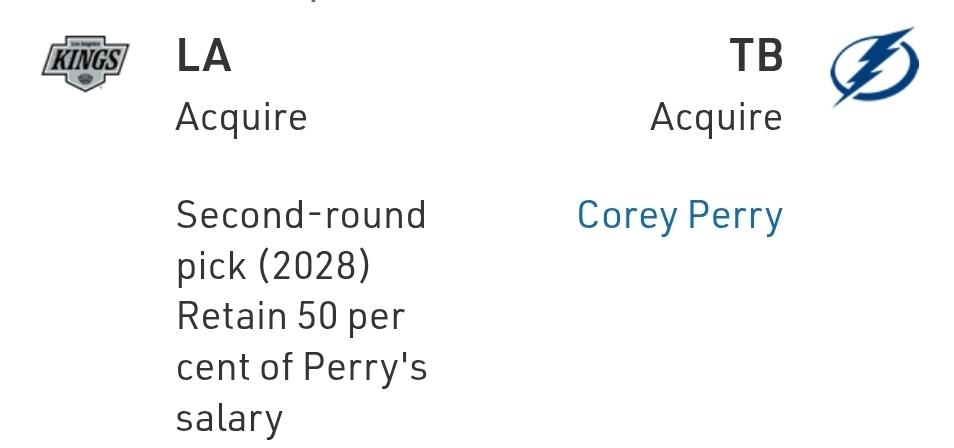
Task: Click the Acquire label under LA
Action: pos(241,118)
